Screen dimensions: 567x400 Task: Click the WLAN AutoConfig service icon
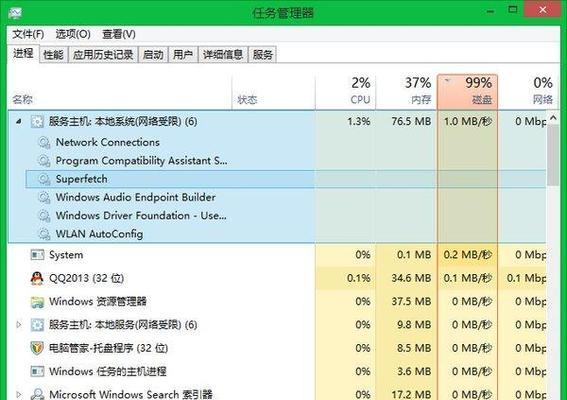coord(44,234)
